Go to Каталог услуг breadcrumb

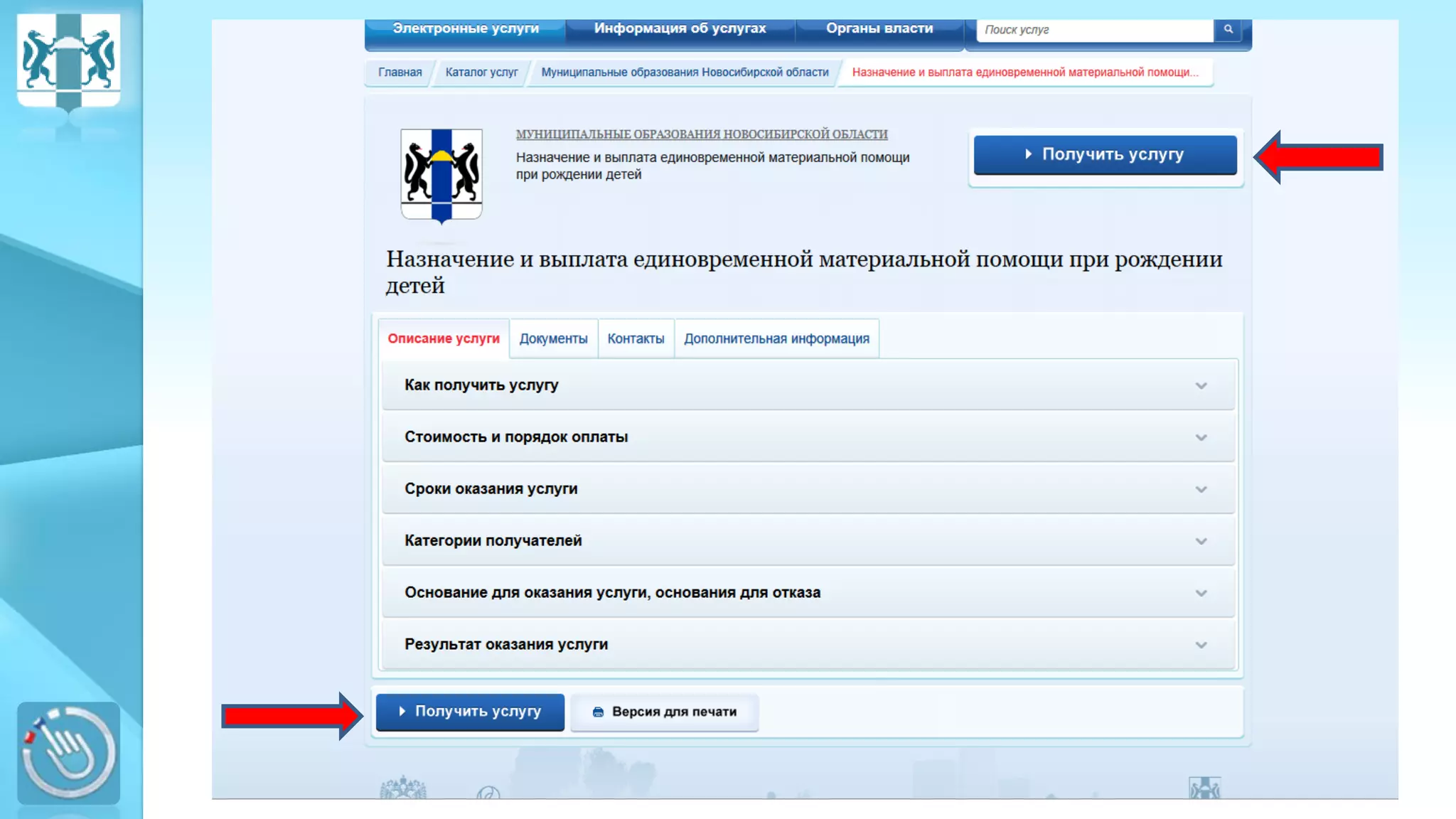tap(481, 72)
